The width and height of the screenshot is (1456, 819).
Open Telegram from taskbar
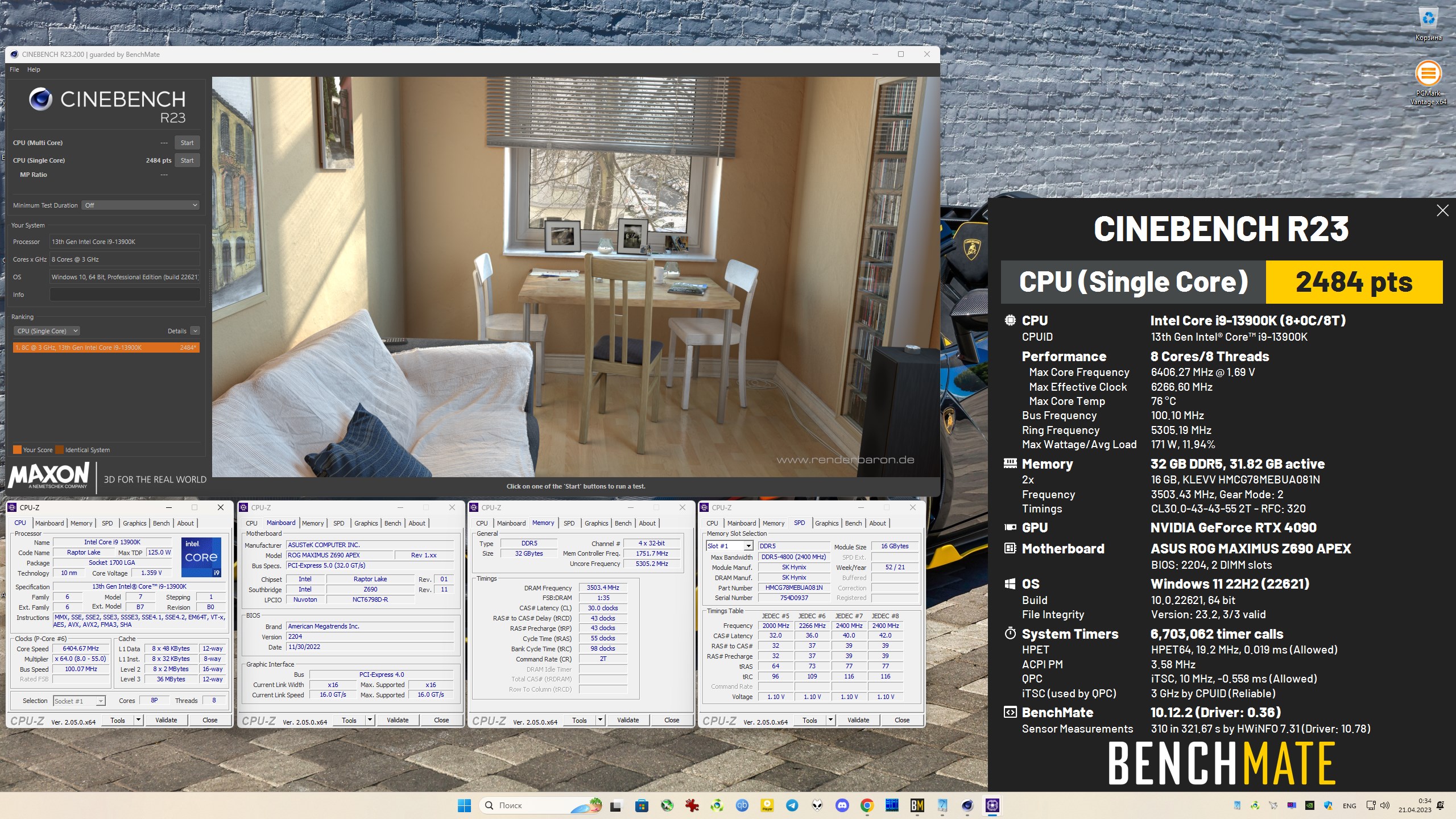(x=792, y=805)
